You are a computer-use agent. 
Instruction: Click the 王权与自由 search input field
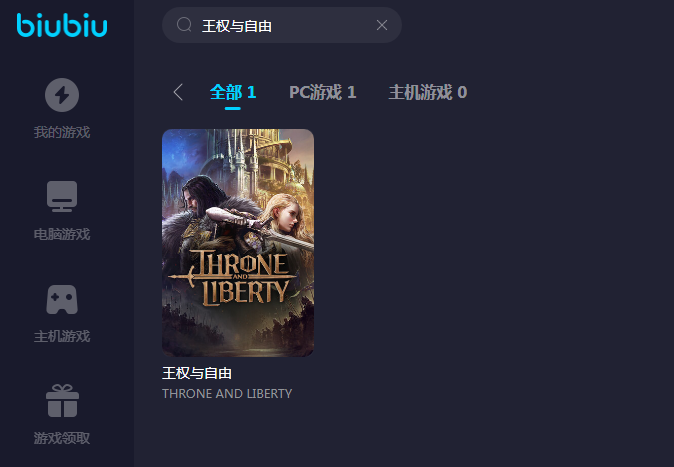(282, 25)
